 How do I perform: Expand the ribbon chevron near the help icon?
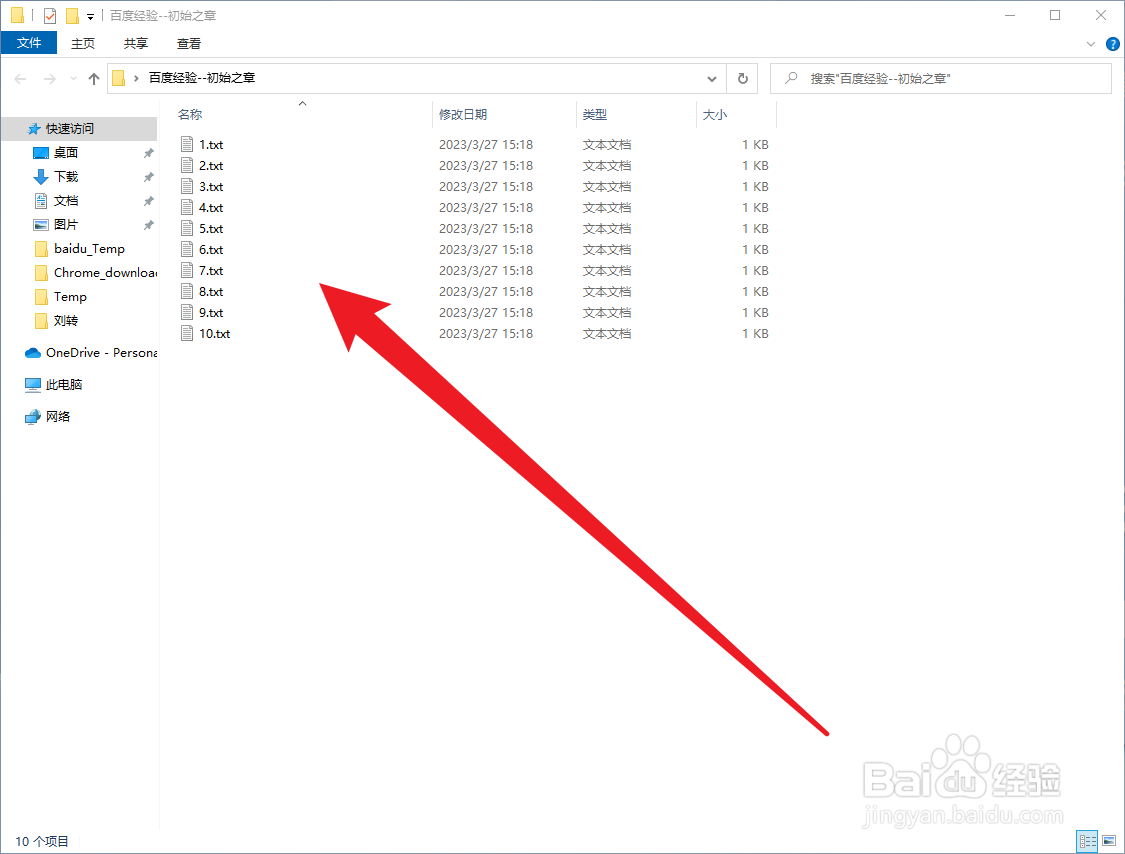click(1090, 43)
